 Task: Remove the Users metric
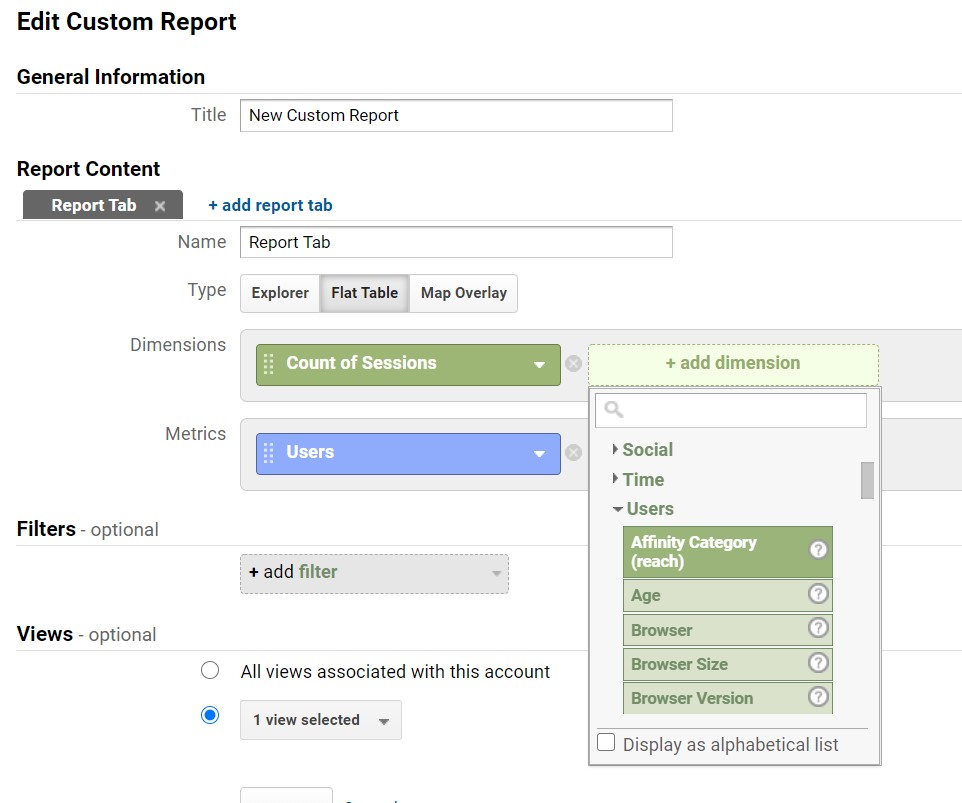[573, 453]
